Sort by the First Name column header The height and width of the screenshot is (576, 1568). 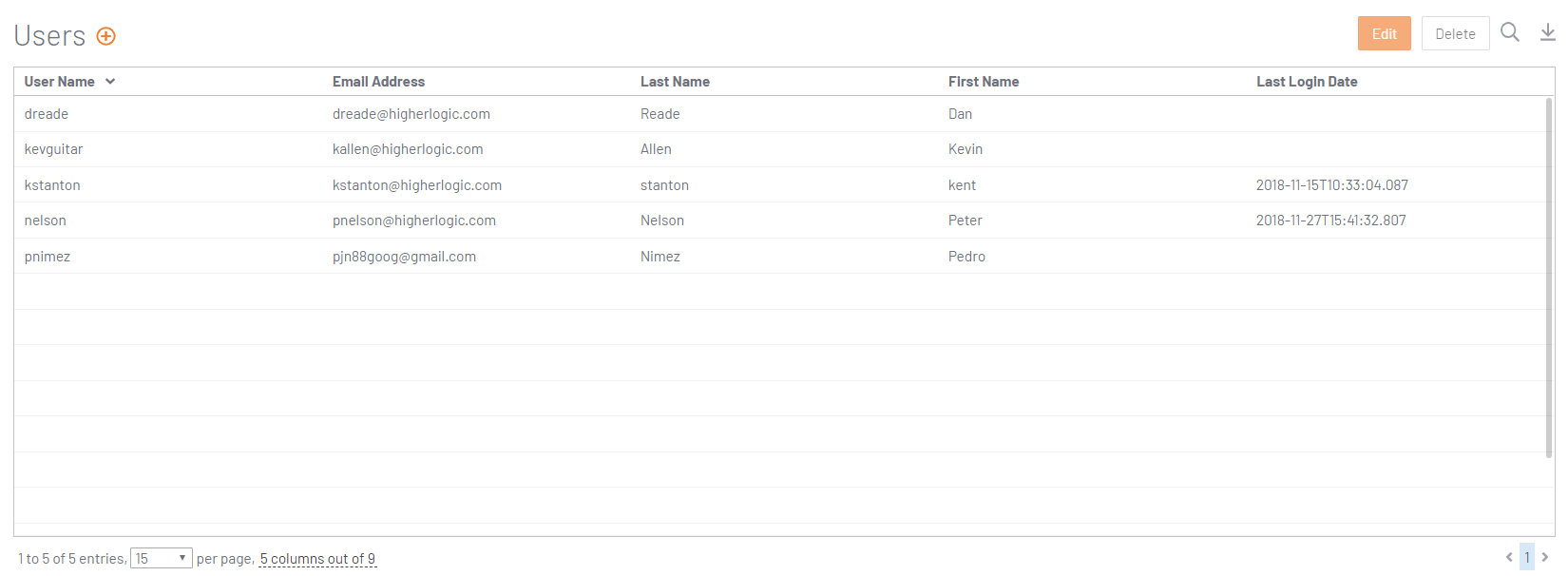coord(984,82)
